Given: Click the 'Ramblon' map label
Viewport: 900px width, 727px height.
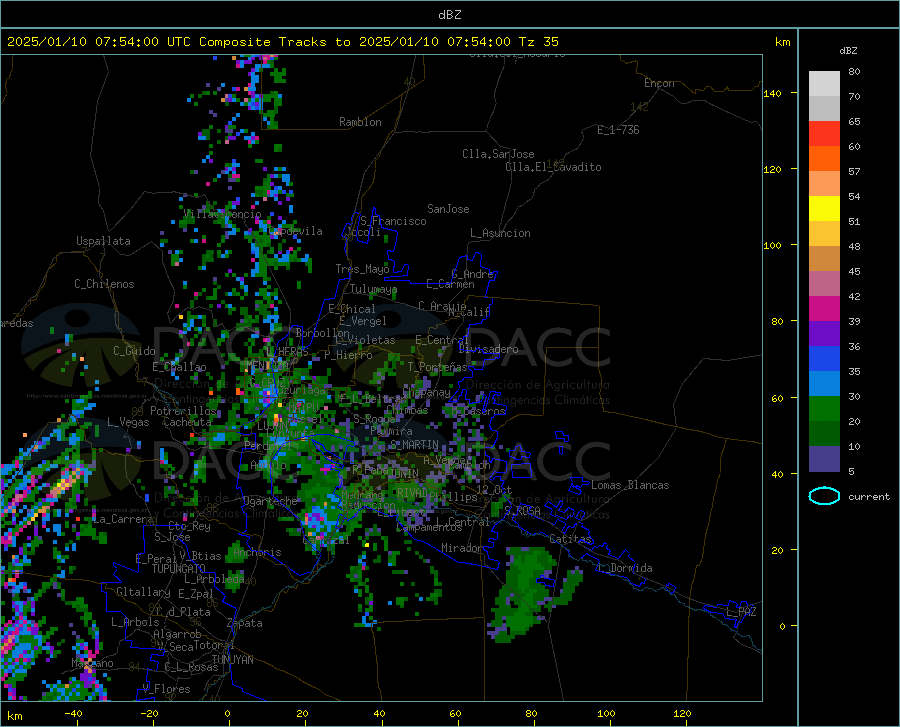Looking at the screenshot, I should (x=360, y=122).
